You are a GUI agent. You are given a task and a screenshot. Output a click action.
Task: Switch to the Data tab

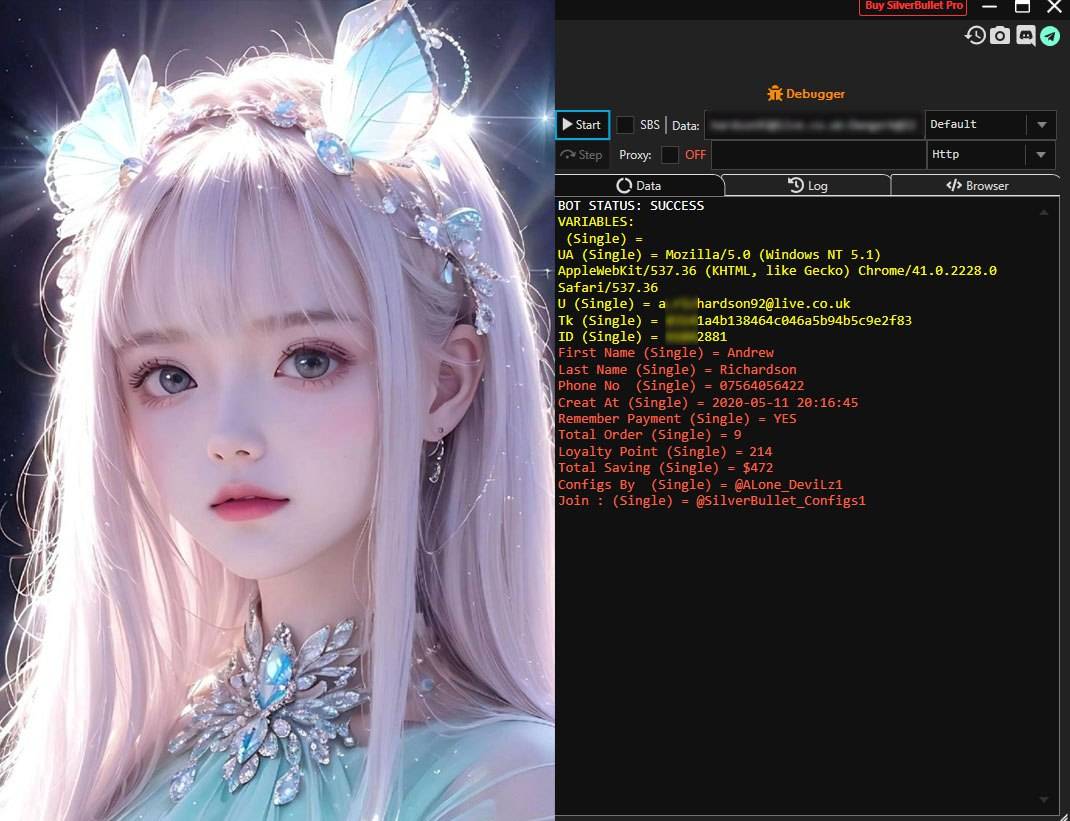(639, 186)
